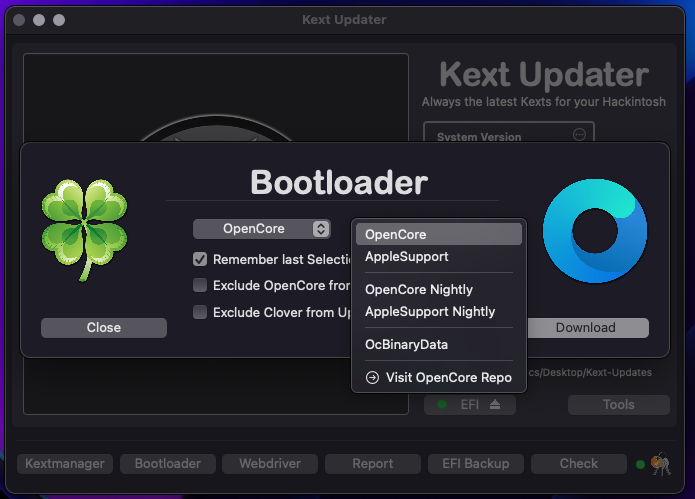This screenshot has height=499, width=695.
Task: Click the Check button
Action: 578,464
